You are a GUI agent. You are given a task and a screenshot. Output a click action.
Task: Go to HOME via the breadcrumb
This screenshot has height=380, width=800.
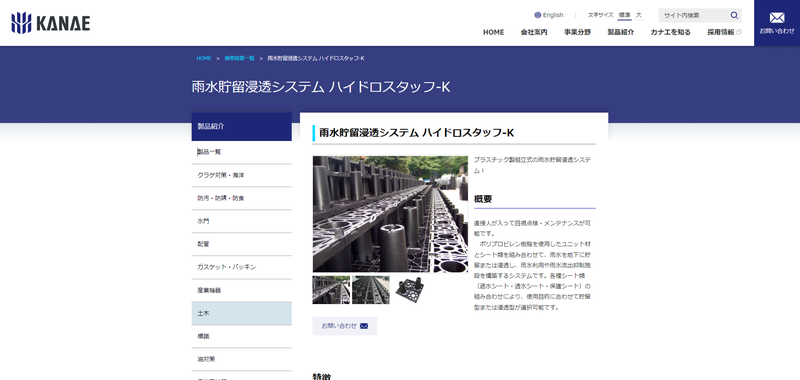tap(204, 59)
